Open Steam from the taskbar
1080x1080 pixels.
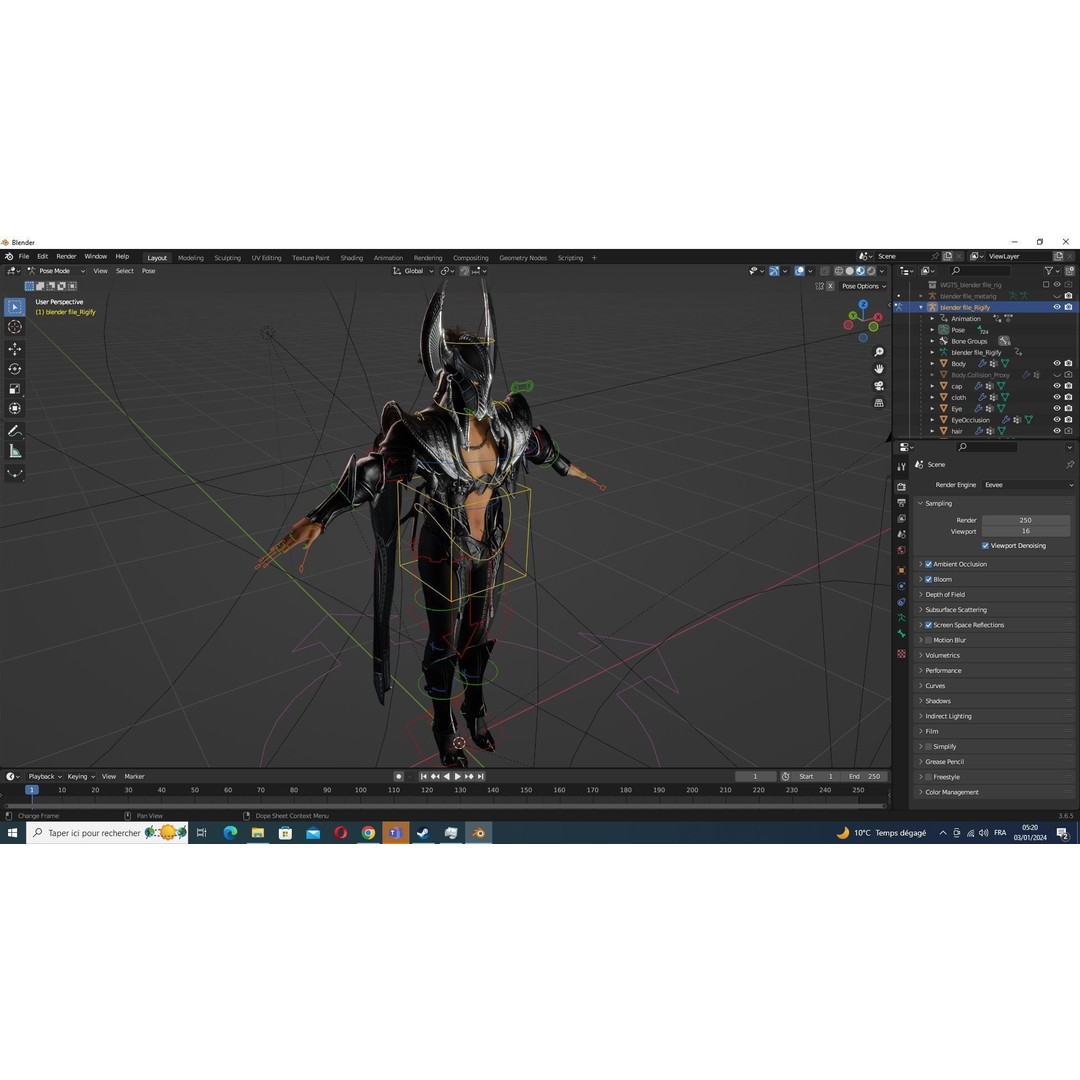(x=423, y=833)
